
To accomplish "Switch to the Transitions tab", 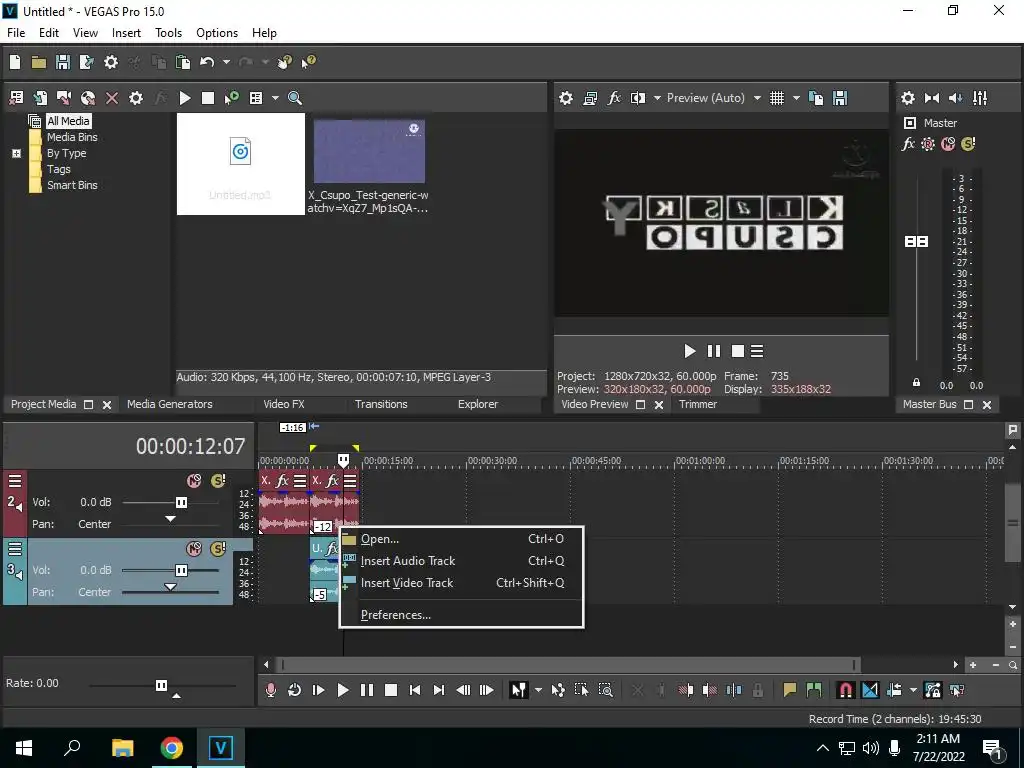I will (x=381, y=404).
